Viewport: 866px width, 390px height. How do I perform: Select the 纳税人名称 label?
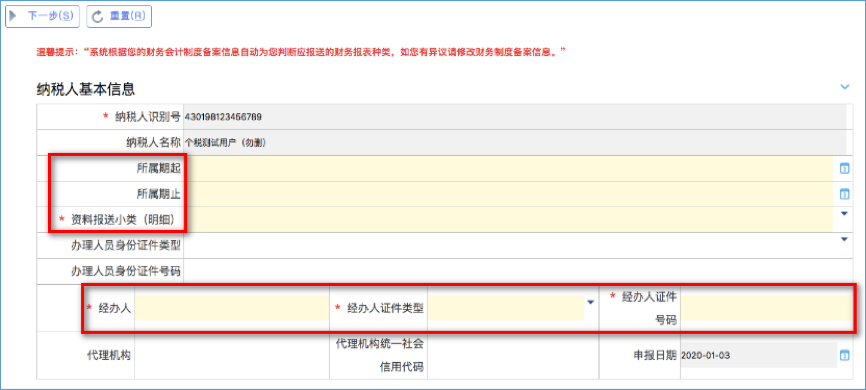(153, 143)
